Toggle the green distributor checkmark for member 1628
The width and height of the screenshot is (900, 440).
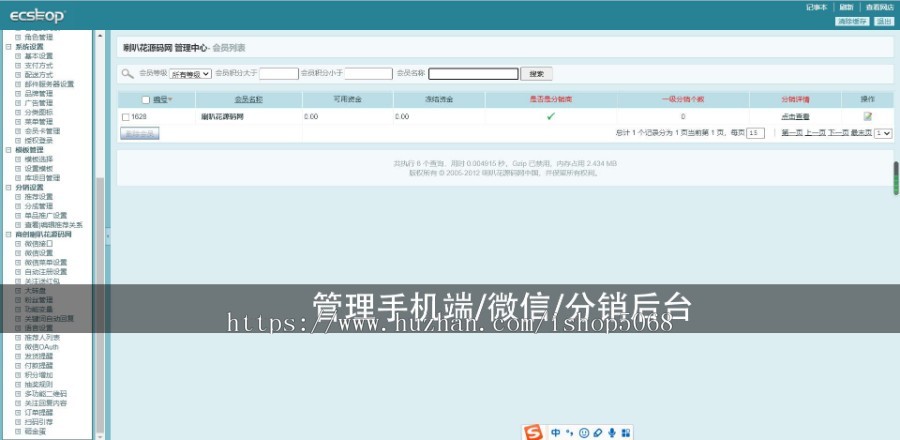[550, 116]
